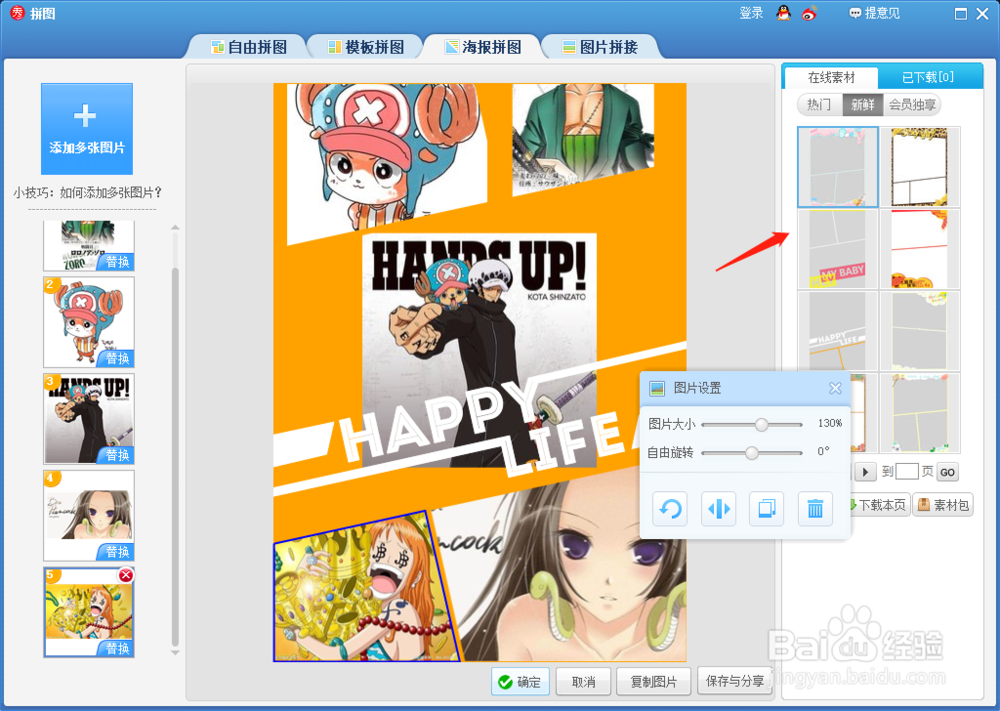Select the 在线素材 tab
Screen dimensions: 1000x711
coord(830,77)
